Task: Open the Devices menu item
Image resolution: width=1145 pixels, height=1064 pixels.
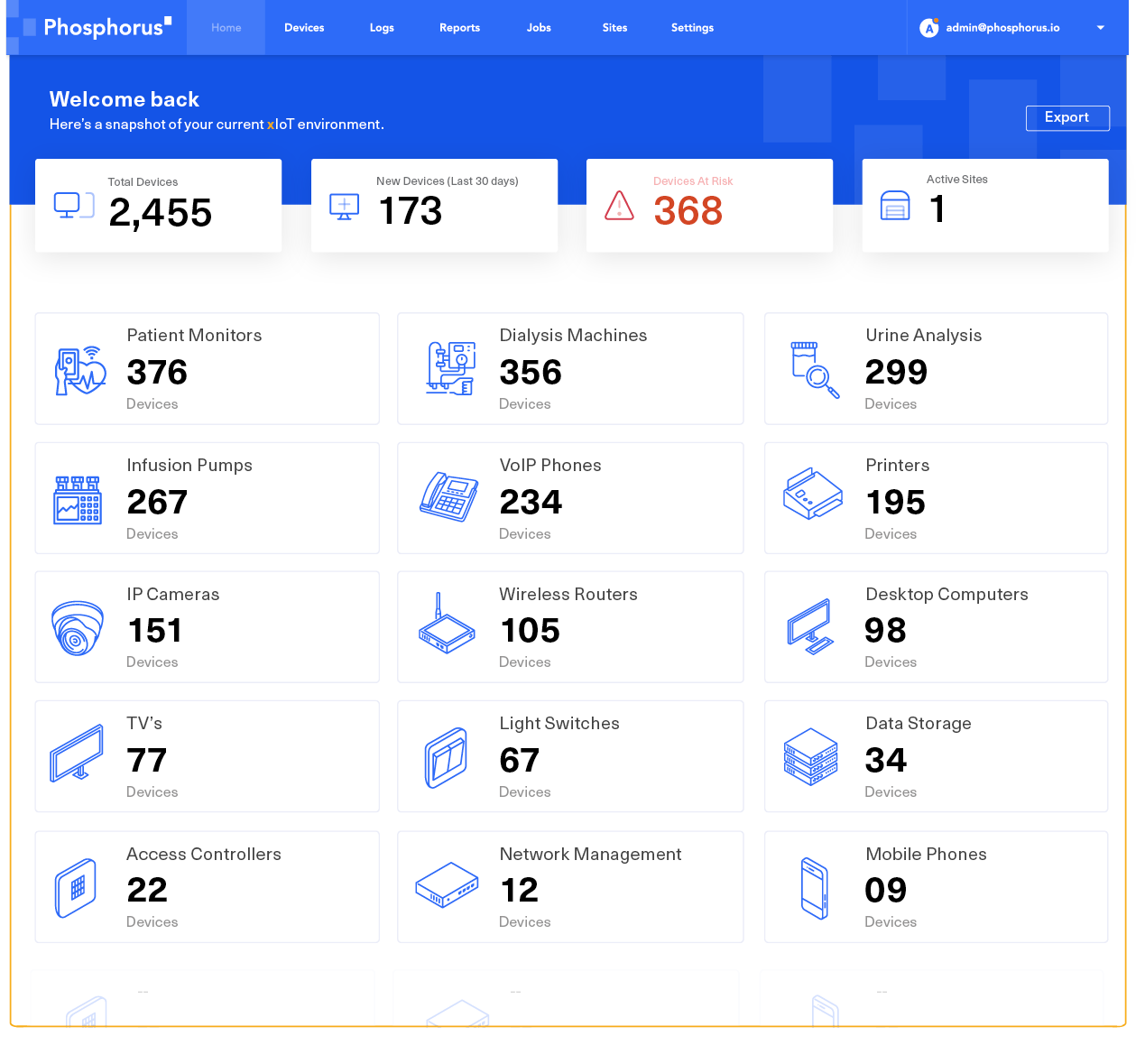Action: [x=304, y=28]
